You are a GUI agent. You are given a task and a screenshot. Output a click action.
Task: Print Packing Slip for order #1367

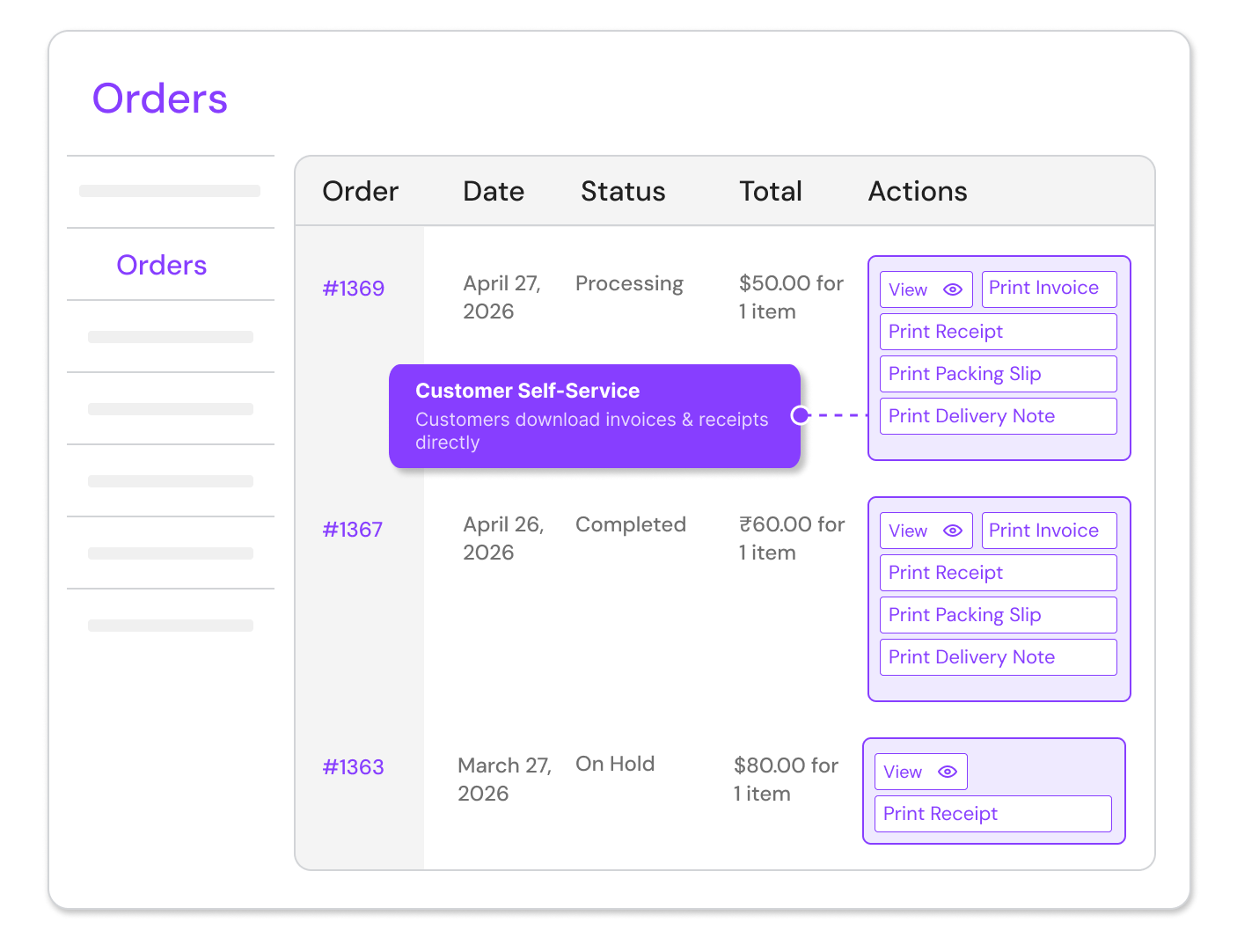(998, 615)
